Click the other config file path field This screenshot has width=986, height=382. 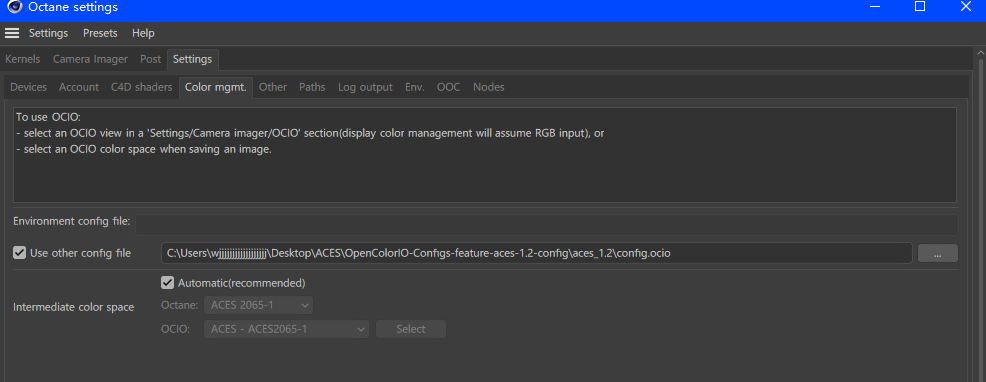(537, 253)
